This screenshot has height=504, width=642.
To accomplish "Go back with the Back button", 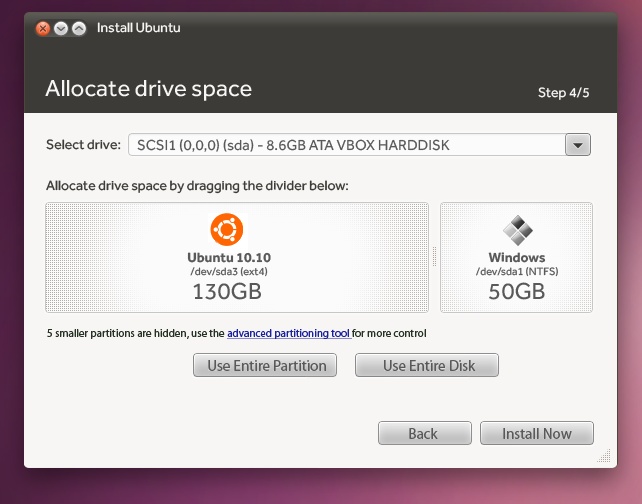I will tap(423, 433).
